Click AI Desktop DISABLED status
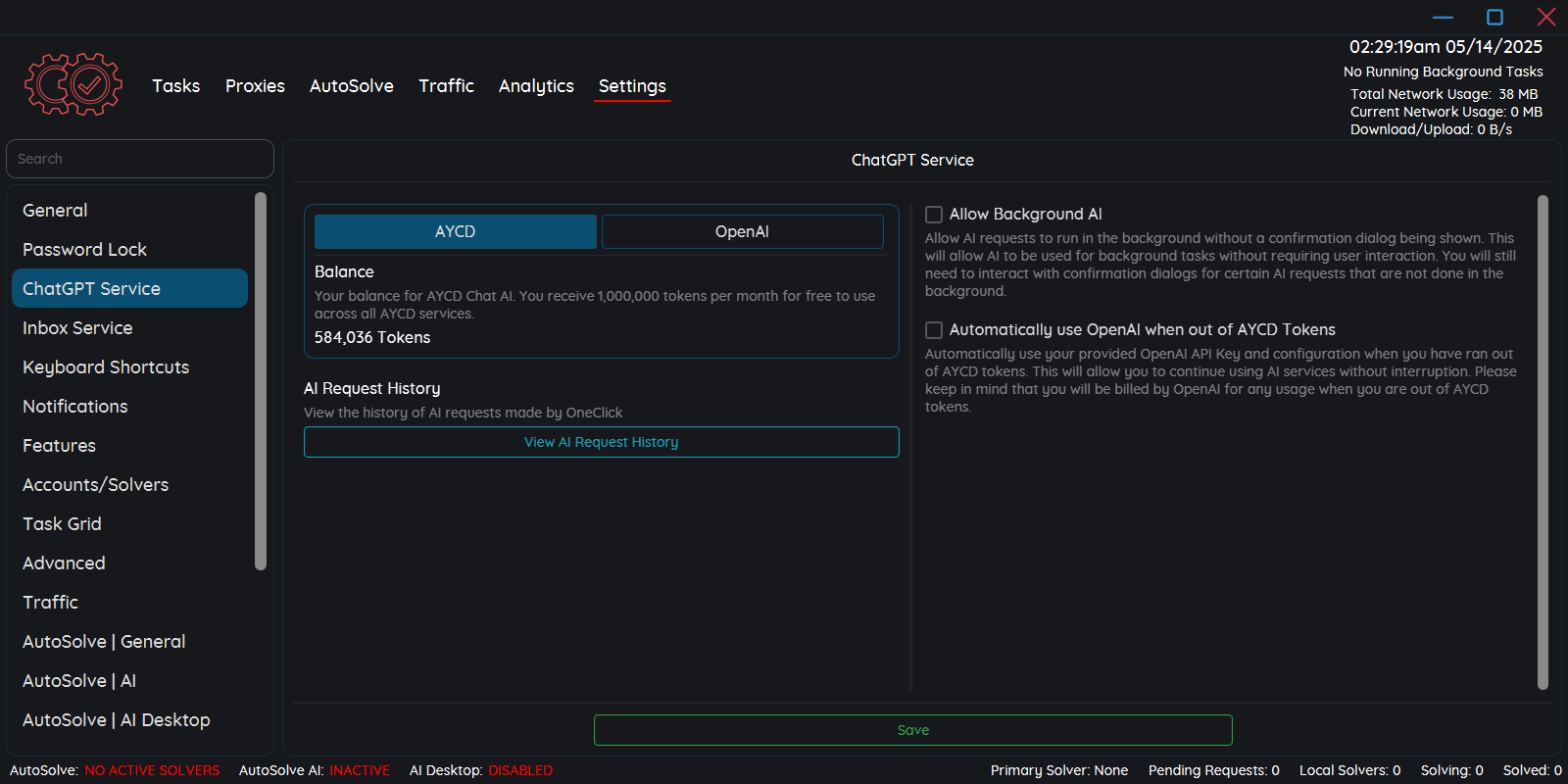Viewport: 1568px width, 784px height. click(x=481, y=770)
